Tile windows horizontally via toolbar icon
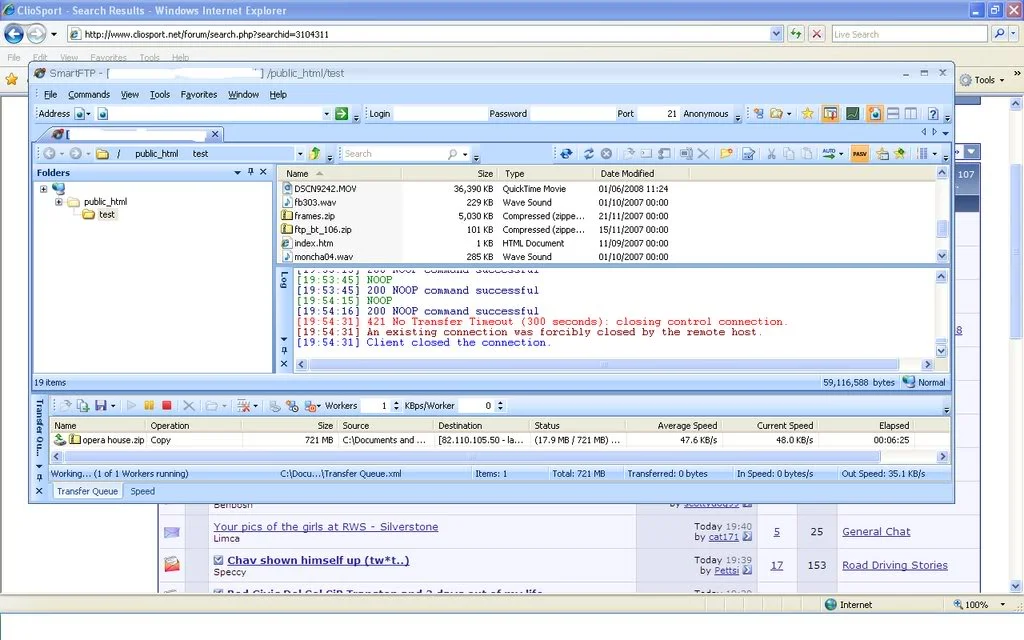The image size is (1024, 640). click(x=893, y=114)
